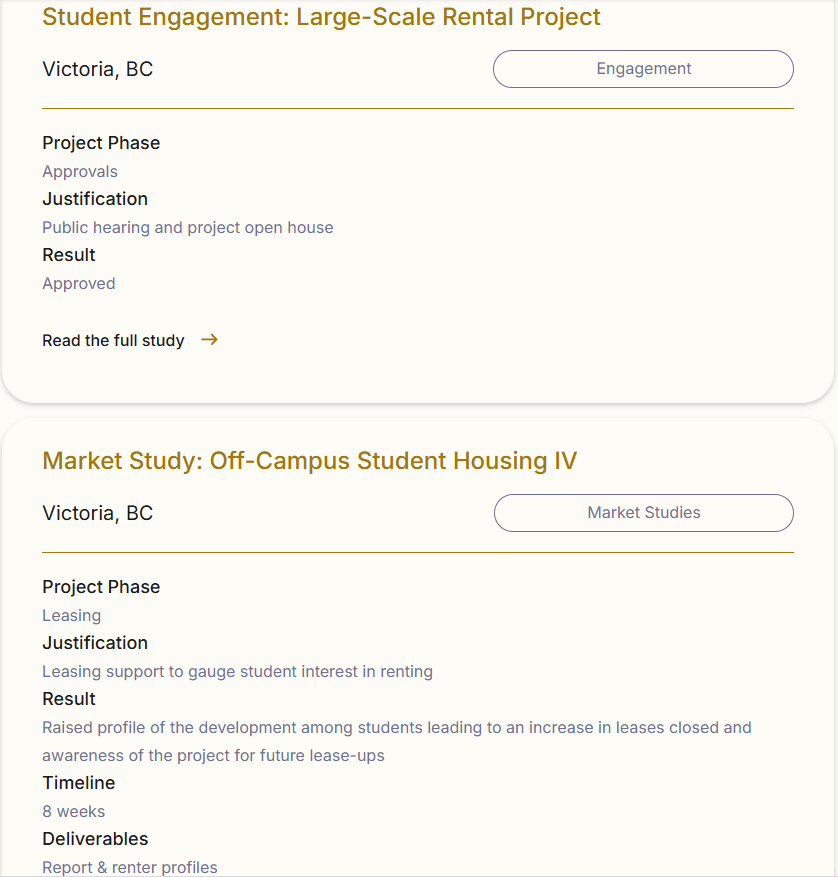Open the Student Engagement: Large-Scale Rental Project title
Image resolution: width=838 pixels, height=877 pixels.
click(x=321, y=17)
